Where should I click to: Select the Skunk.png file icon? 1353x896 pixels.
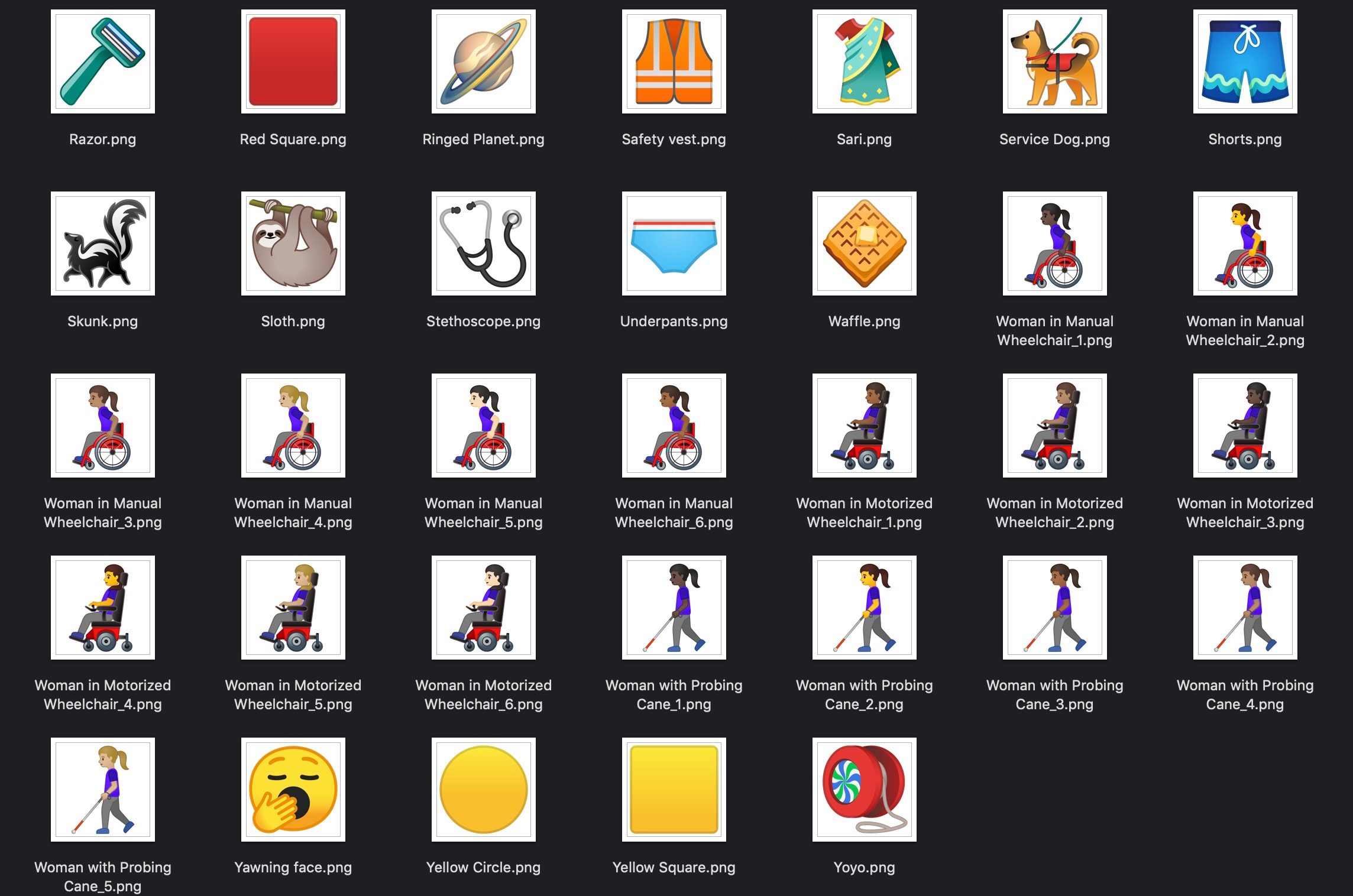(102, 244)
